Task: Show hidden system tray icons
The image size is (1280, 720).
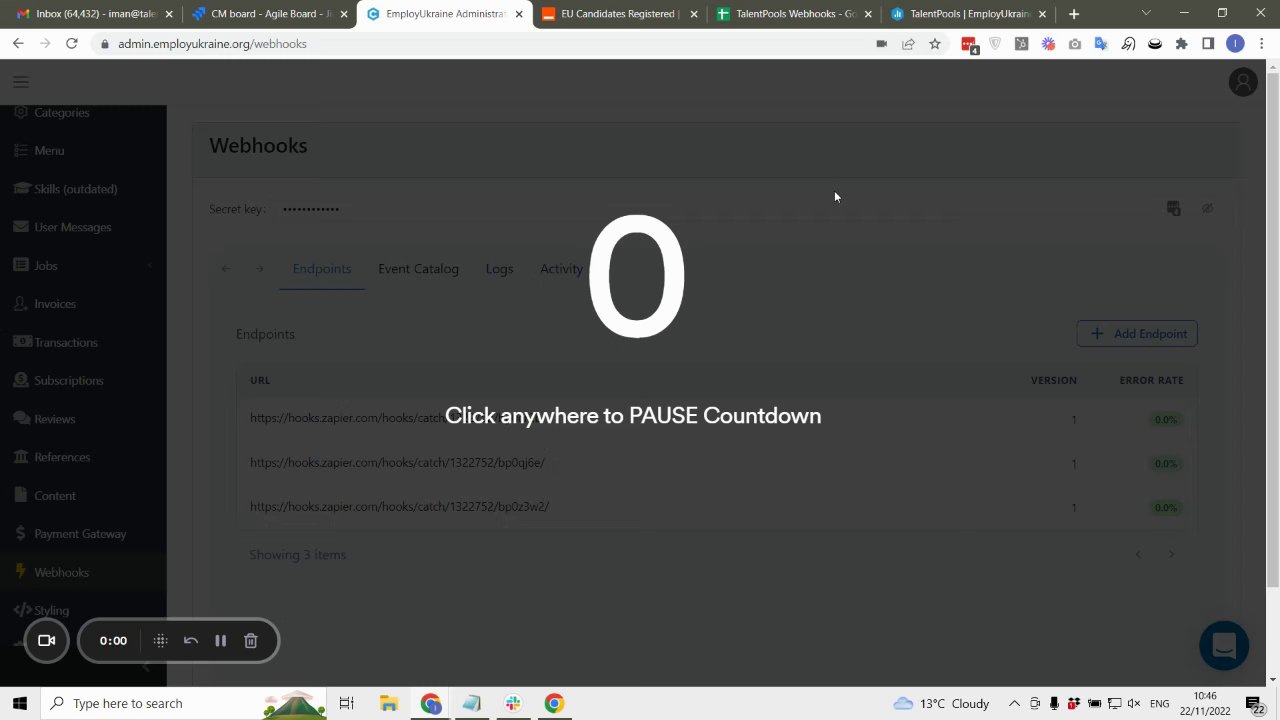Action: click(1013, 704)
